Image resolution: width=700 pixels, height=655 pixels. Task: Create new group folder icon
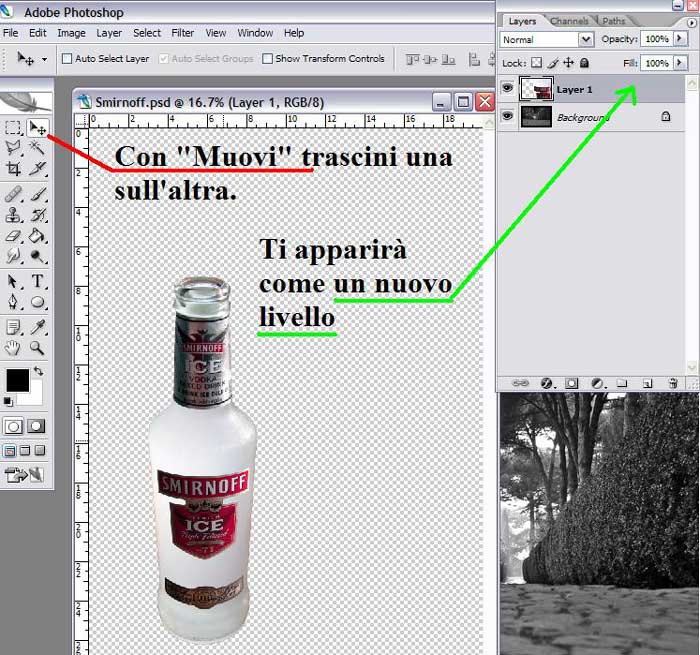[x=622, y=383]
